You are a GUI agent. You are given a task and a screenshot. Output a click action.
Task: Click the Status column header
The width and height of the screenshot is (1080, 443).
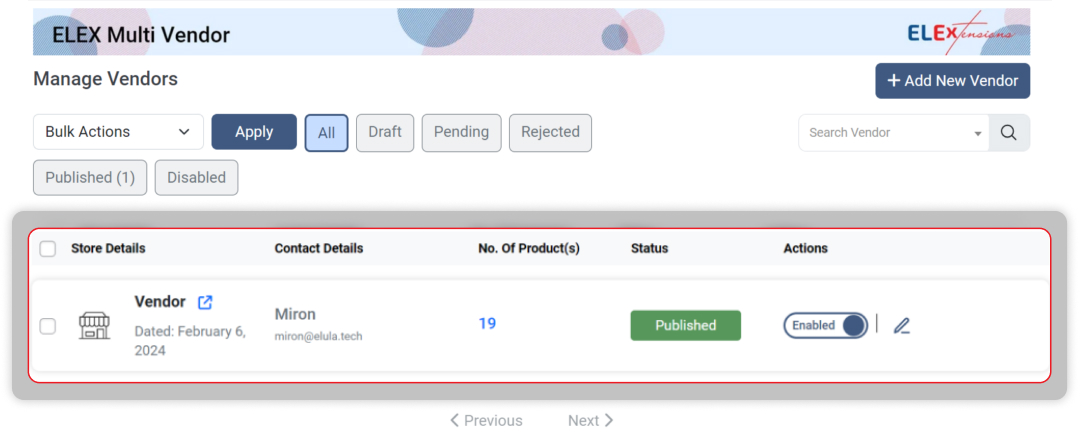click(x=650, y=248)
